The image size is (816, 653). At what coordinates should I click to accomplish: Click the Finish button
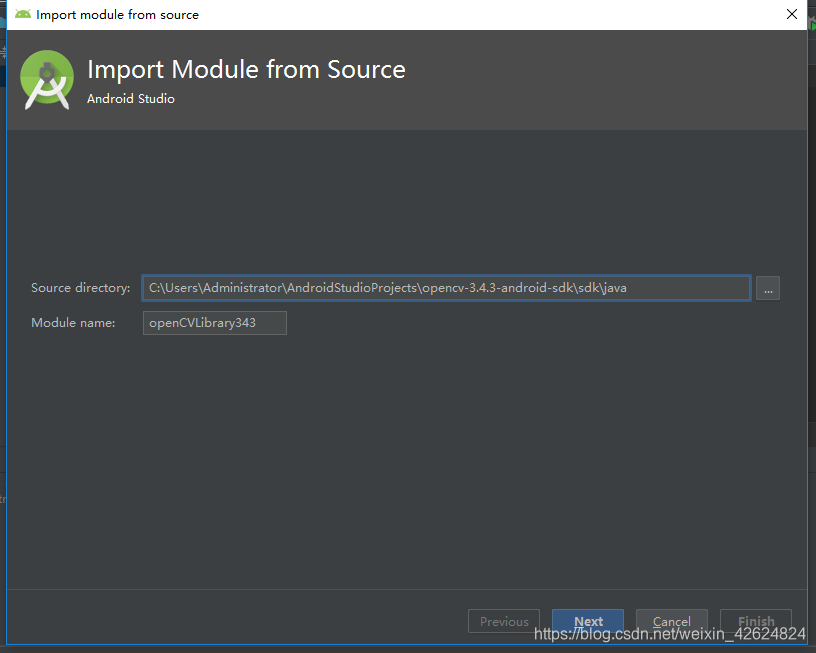756,621
